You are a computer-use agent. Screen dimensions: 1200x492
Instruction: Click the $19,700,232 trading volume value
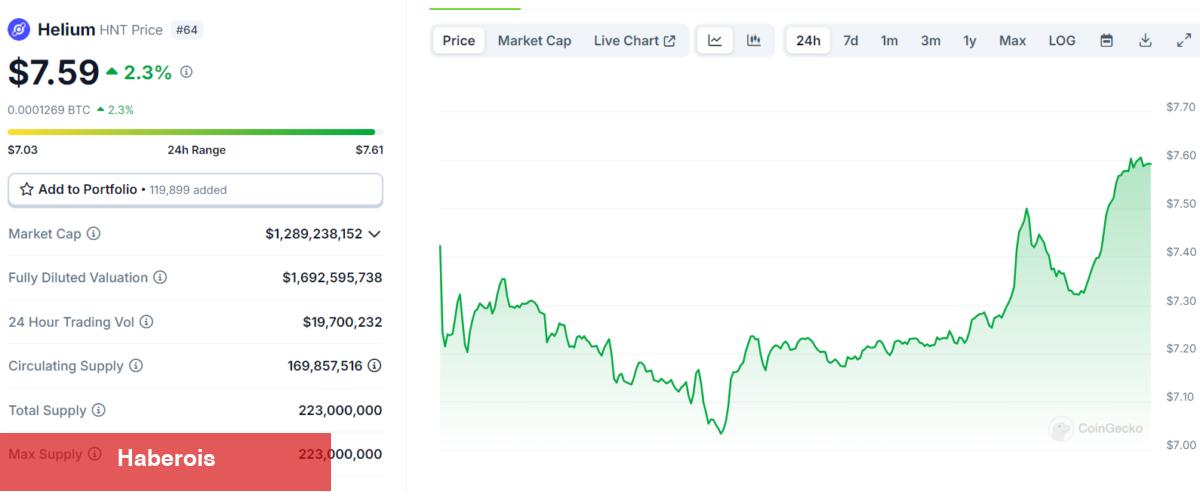(342, 322)
